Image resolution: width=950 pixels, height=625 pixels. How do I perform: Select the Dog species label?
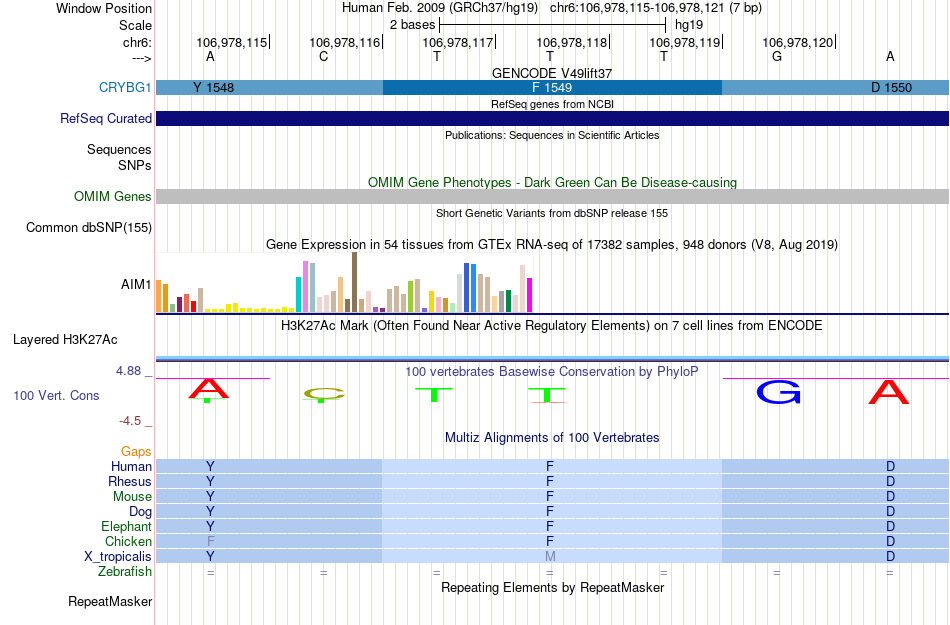coord(140,512)
